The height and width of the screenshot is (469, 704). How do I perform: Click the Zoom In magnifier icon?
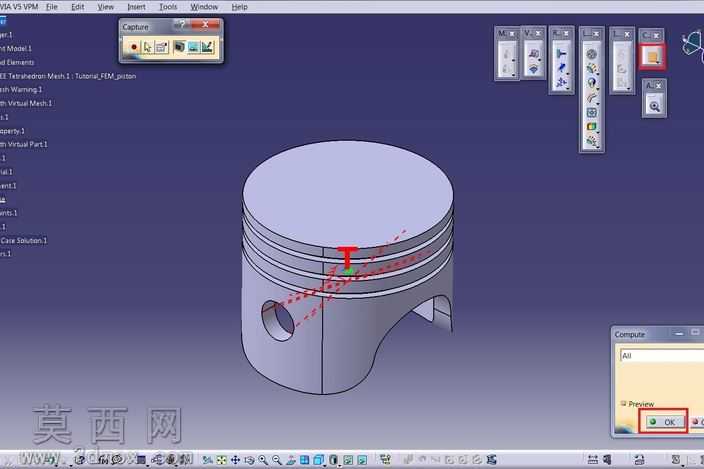(263, 460)
